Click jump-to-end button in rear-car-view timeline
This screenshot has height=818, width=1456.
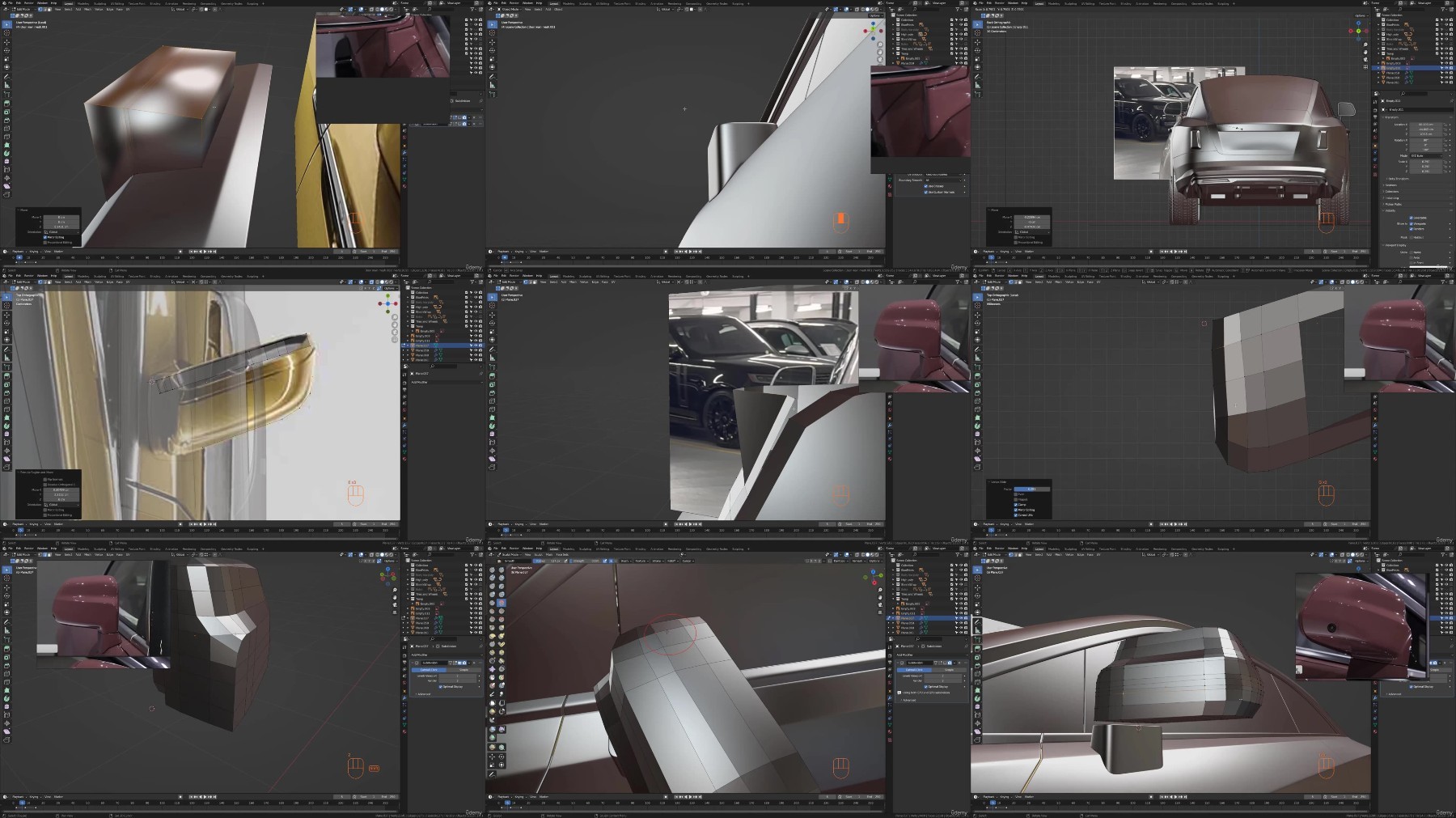coord(1186,252)
